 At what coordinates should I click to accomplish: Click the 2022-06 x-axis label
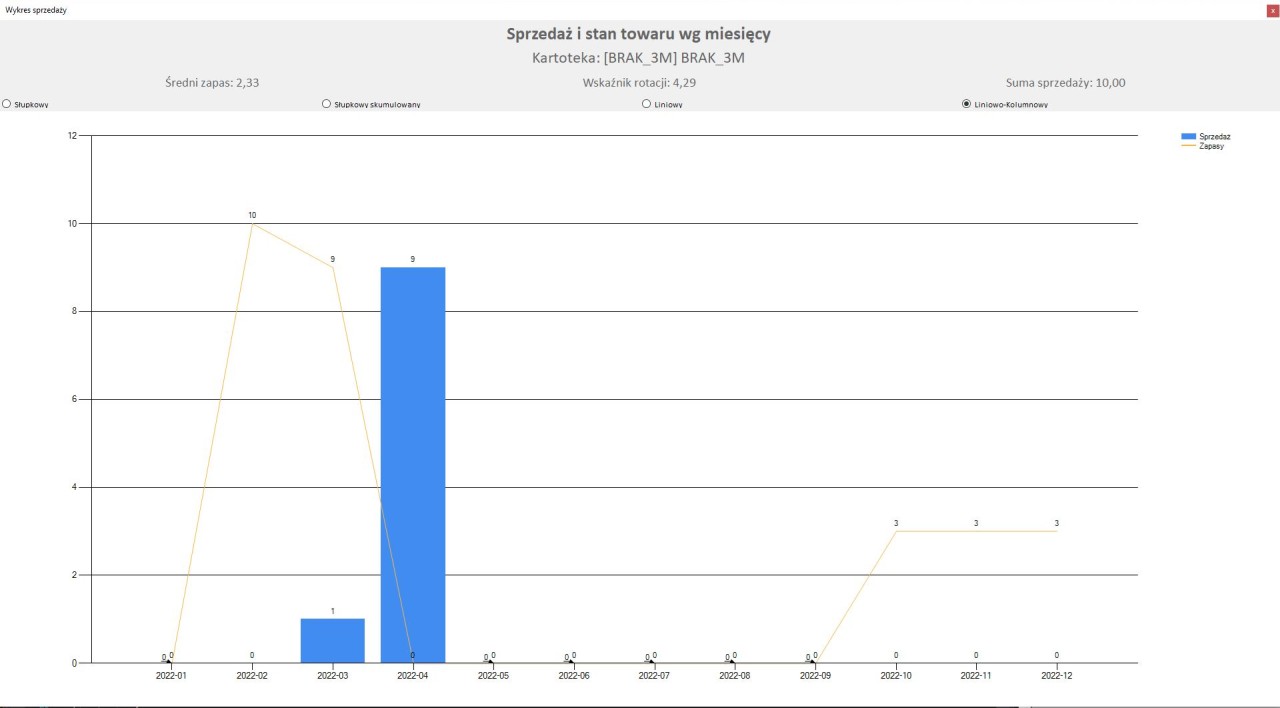point(573,676)
